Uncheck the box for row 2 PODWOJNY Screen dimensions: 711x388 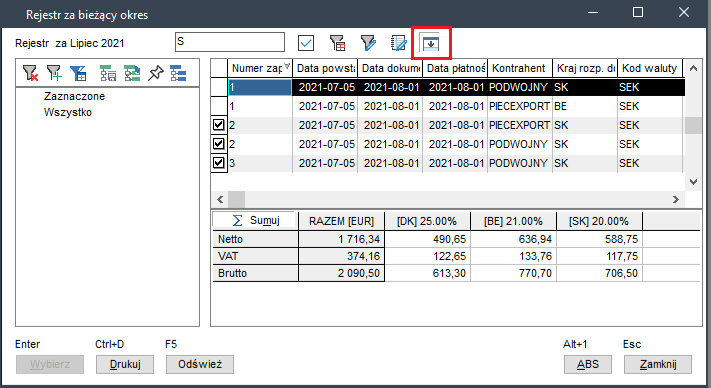(x=219, y=144)
